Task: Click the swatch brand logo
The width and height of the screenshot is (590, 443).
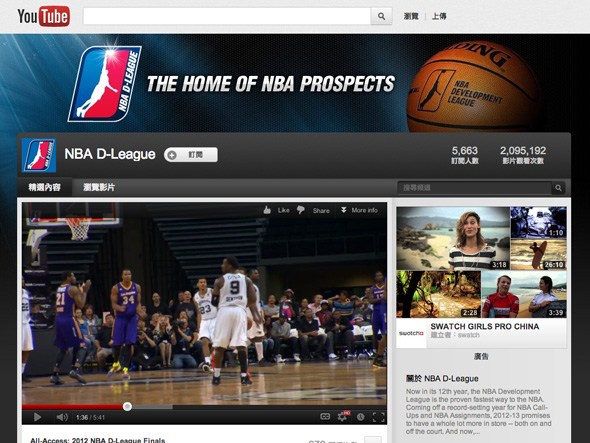Action: point(411,333)
